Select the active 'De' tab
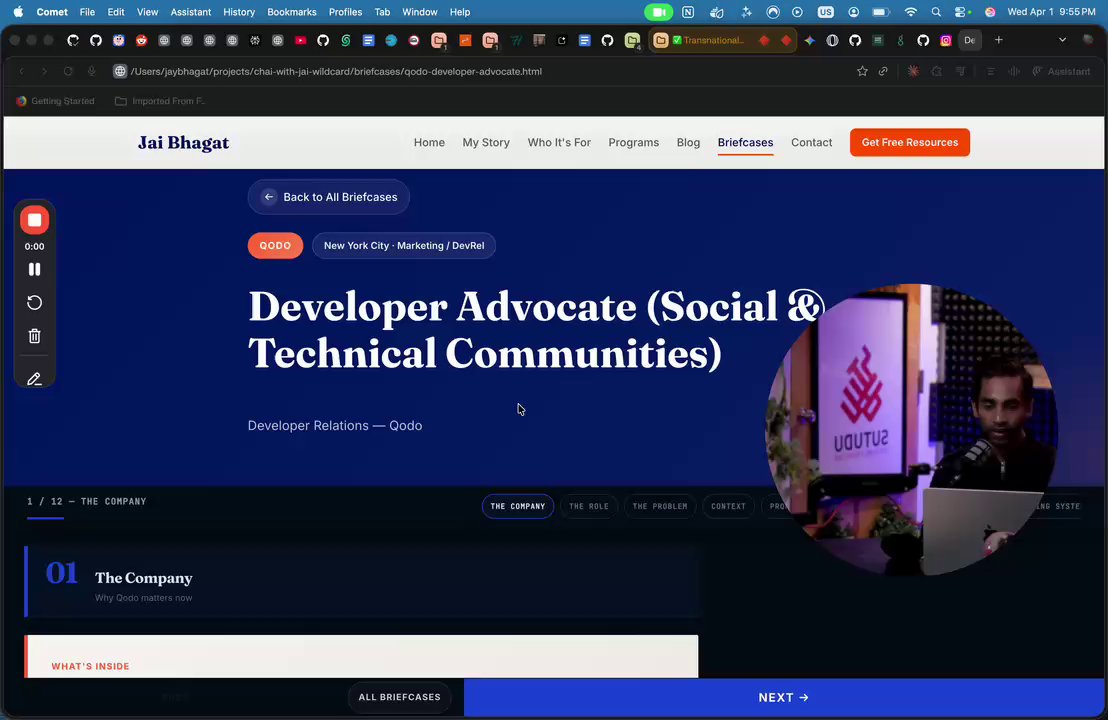 (970, 40)
